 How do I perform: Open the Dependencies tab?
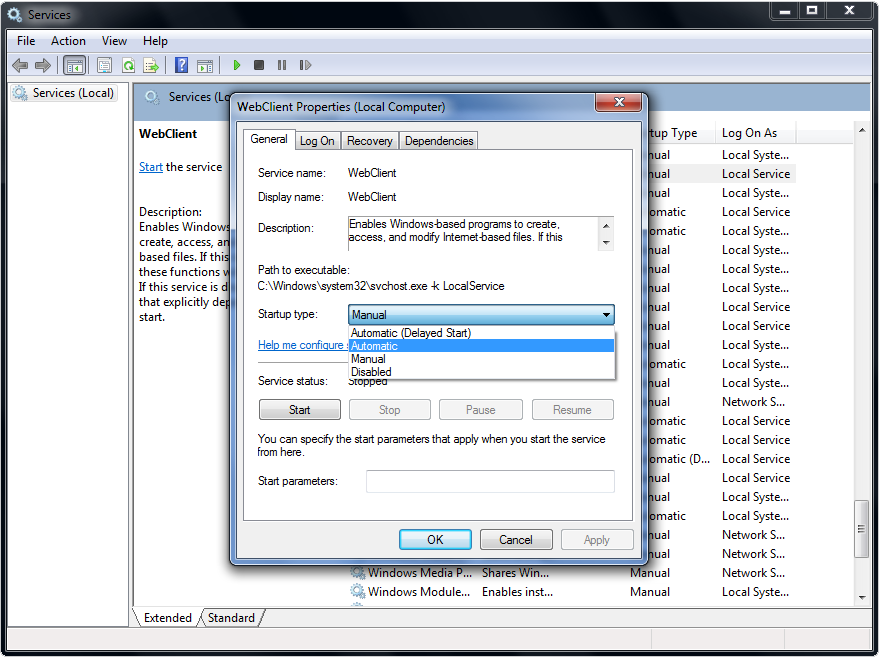click(x=439, y=141)
